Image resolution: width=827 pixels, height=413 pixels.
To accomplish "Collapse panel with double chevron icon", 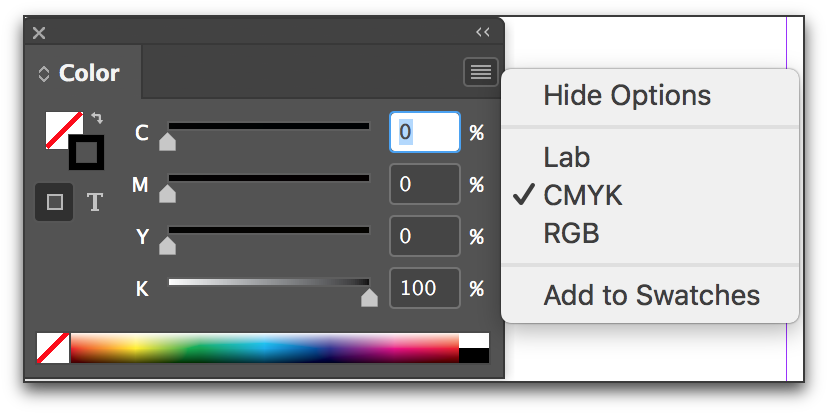I will click(x=483, y=32).
